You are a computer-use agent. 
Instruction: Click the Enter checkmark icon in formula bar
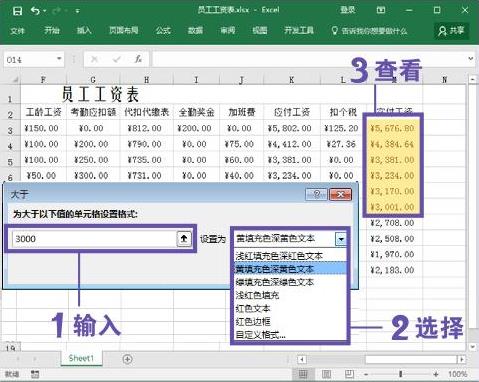click(x=117, y=59)
